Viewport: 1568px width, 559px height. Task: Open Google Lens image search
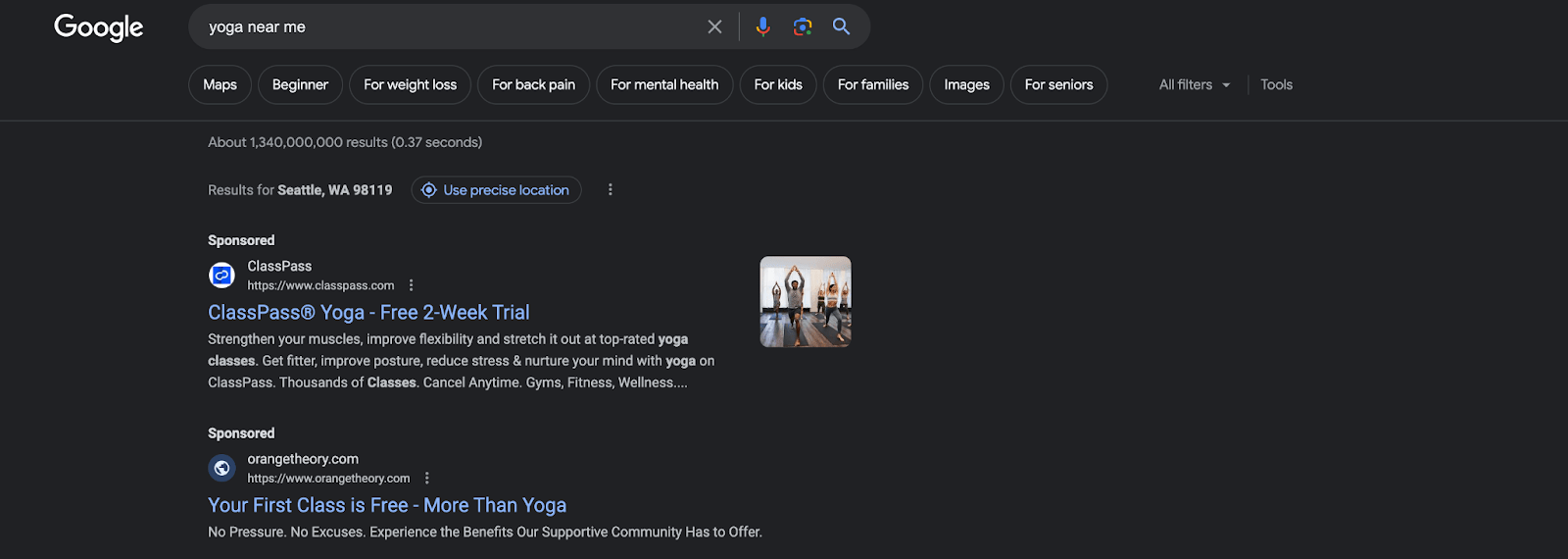click(x=803, y=27)
